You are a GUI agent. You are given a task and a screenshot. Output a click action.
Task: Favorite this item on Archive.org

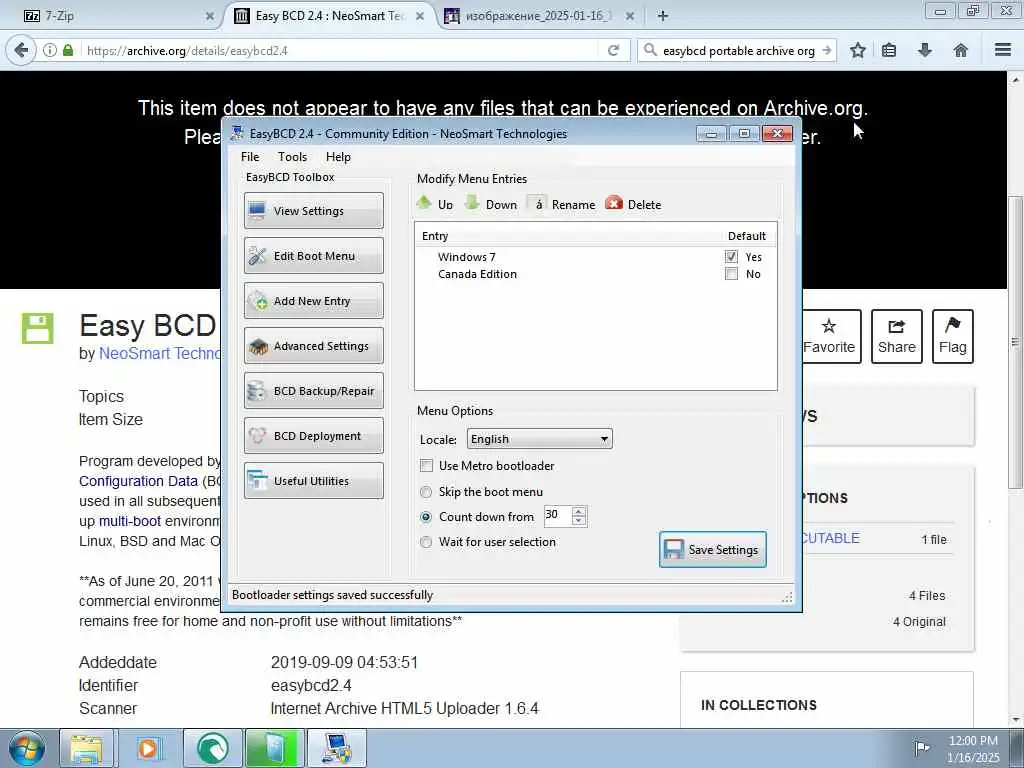pos(829,336)
